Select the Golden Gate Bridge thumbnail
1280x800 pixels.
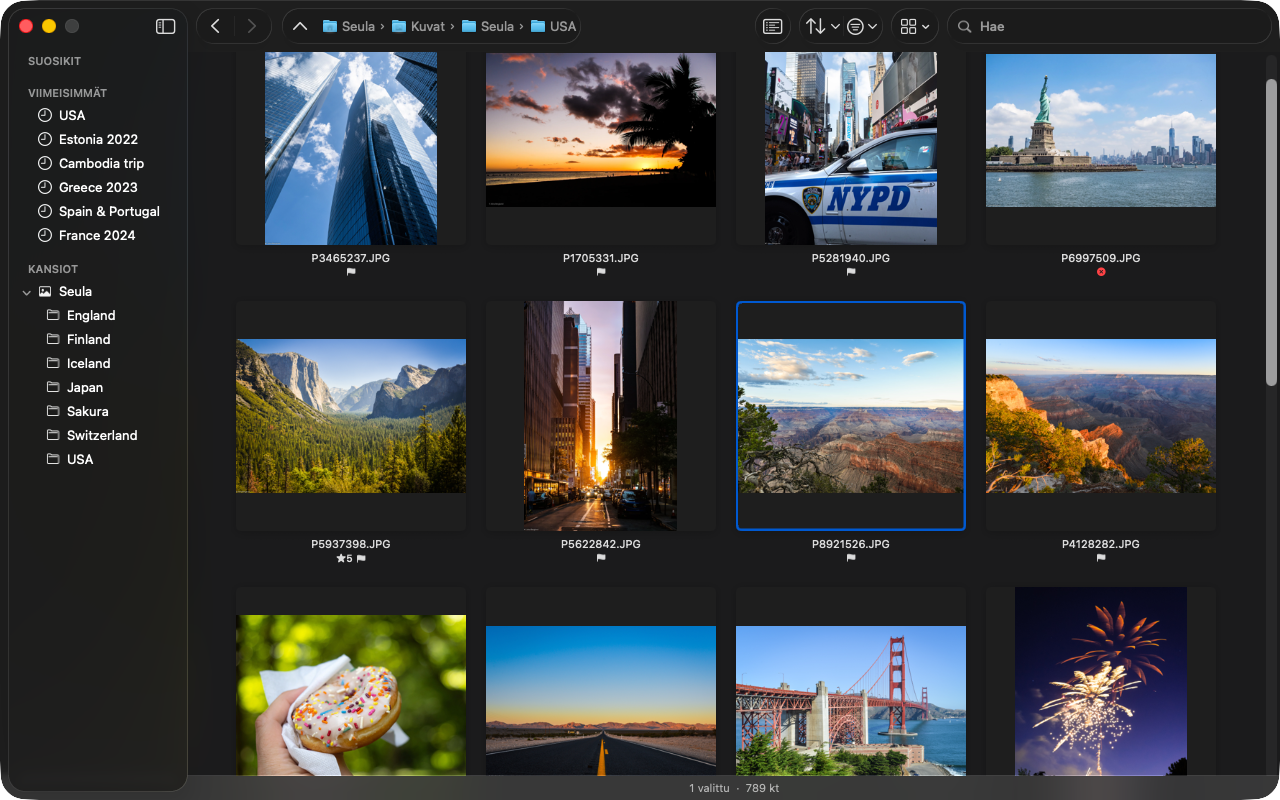point(851,700)
